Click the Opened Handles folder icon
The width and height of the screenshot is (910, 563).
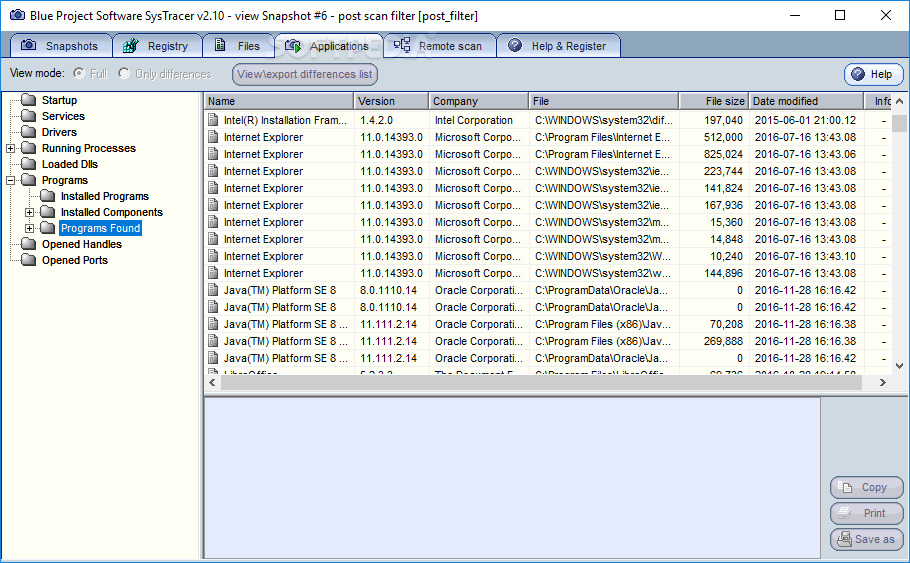click(x=28, y=244)
